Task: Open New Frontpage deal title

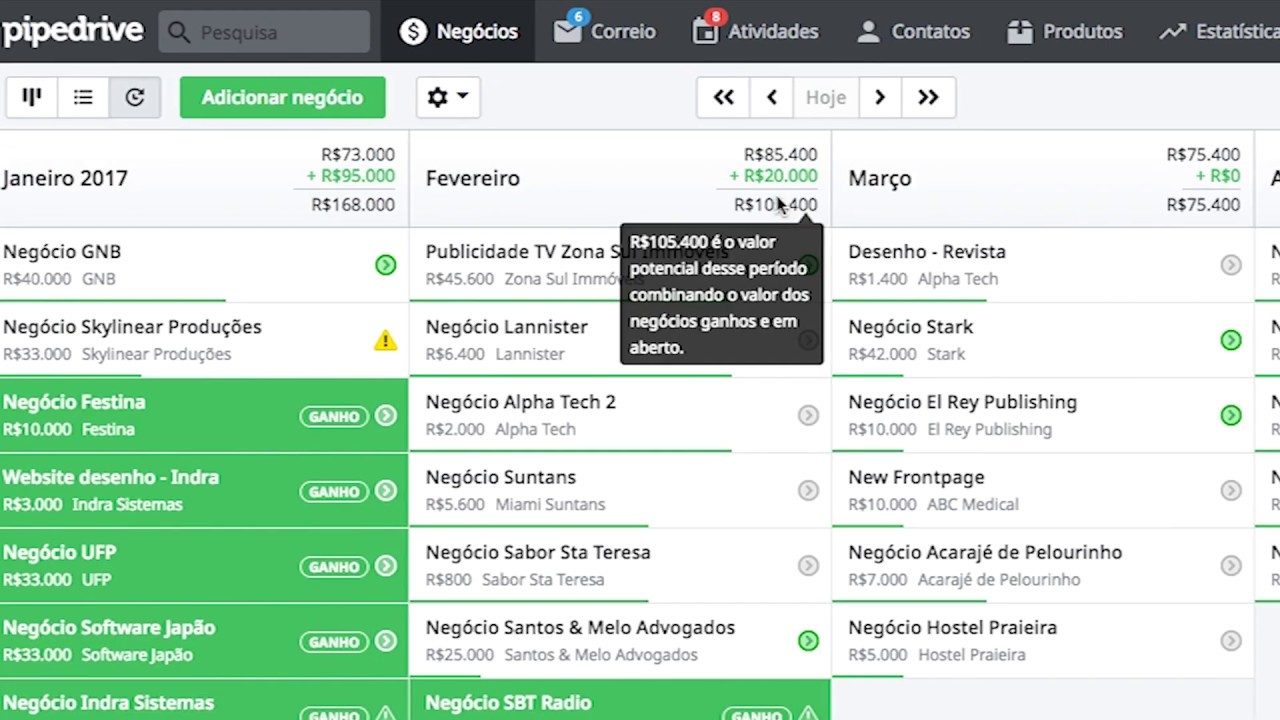Action: (x=917, y=477)
